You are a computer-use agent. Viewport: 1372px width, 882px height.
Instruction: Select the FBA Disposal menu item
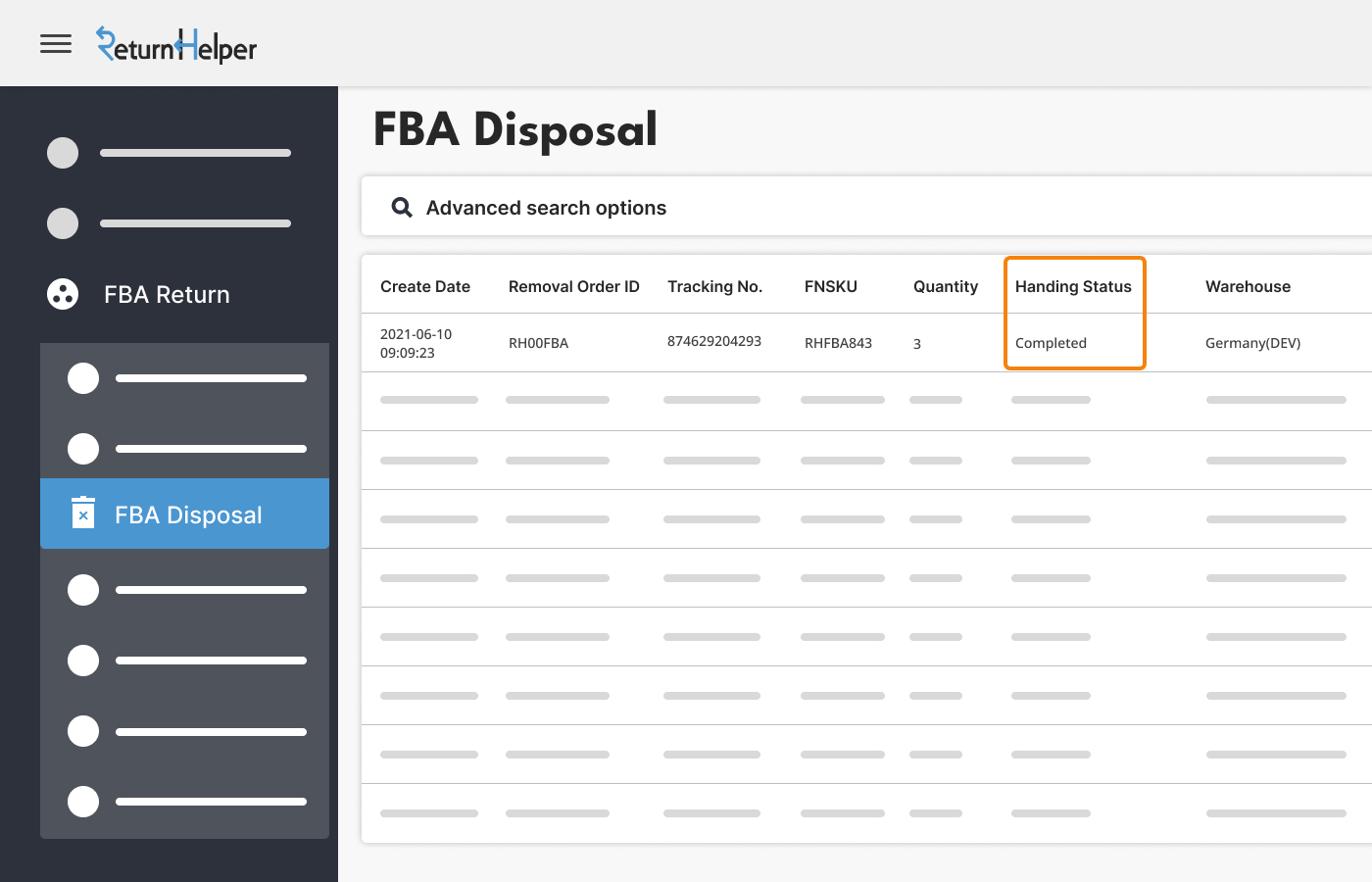coord(188,514)
